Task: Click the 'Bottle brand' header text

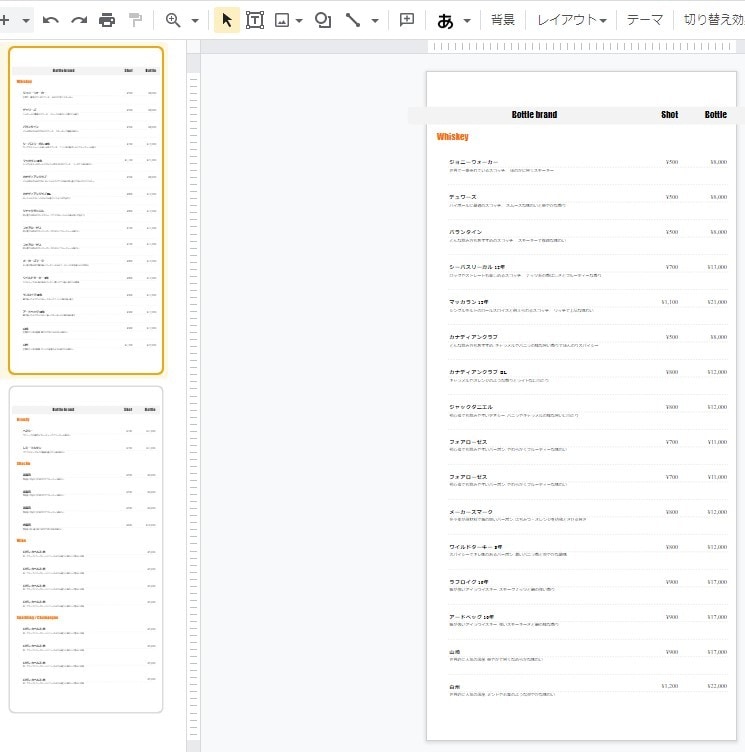Action: [x=534, y=115]
